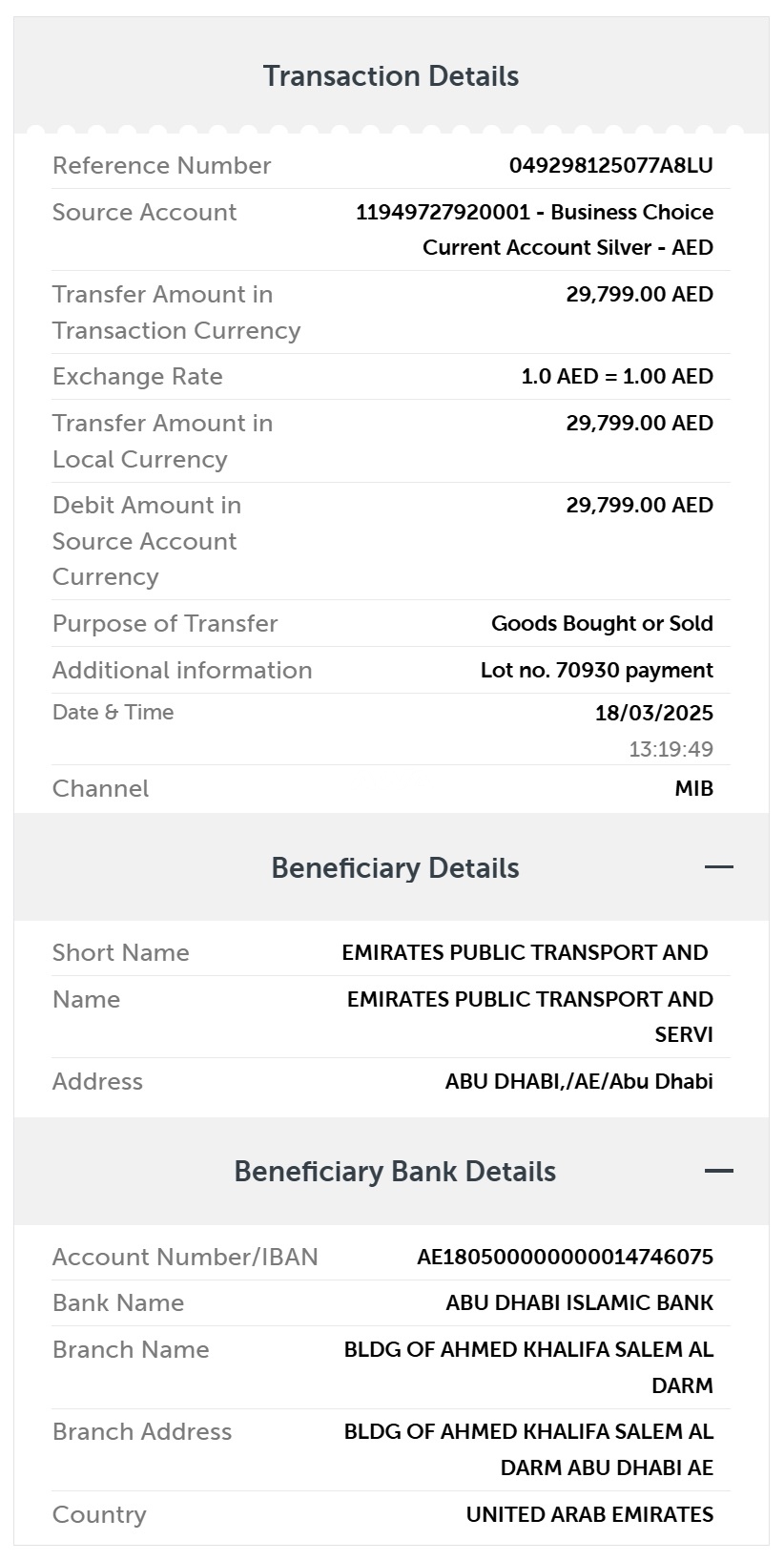Click the transaction time 13:19:49
The height and width of the screenshot is (1561, 784).
pyautogui.click(x=671, y=749)
